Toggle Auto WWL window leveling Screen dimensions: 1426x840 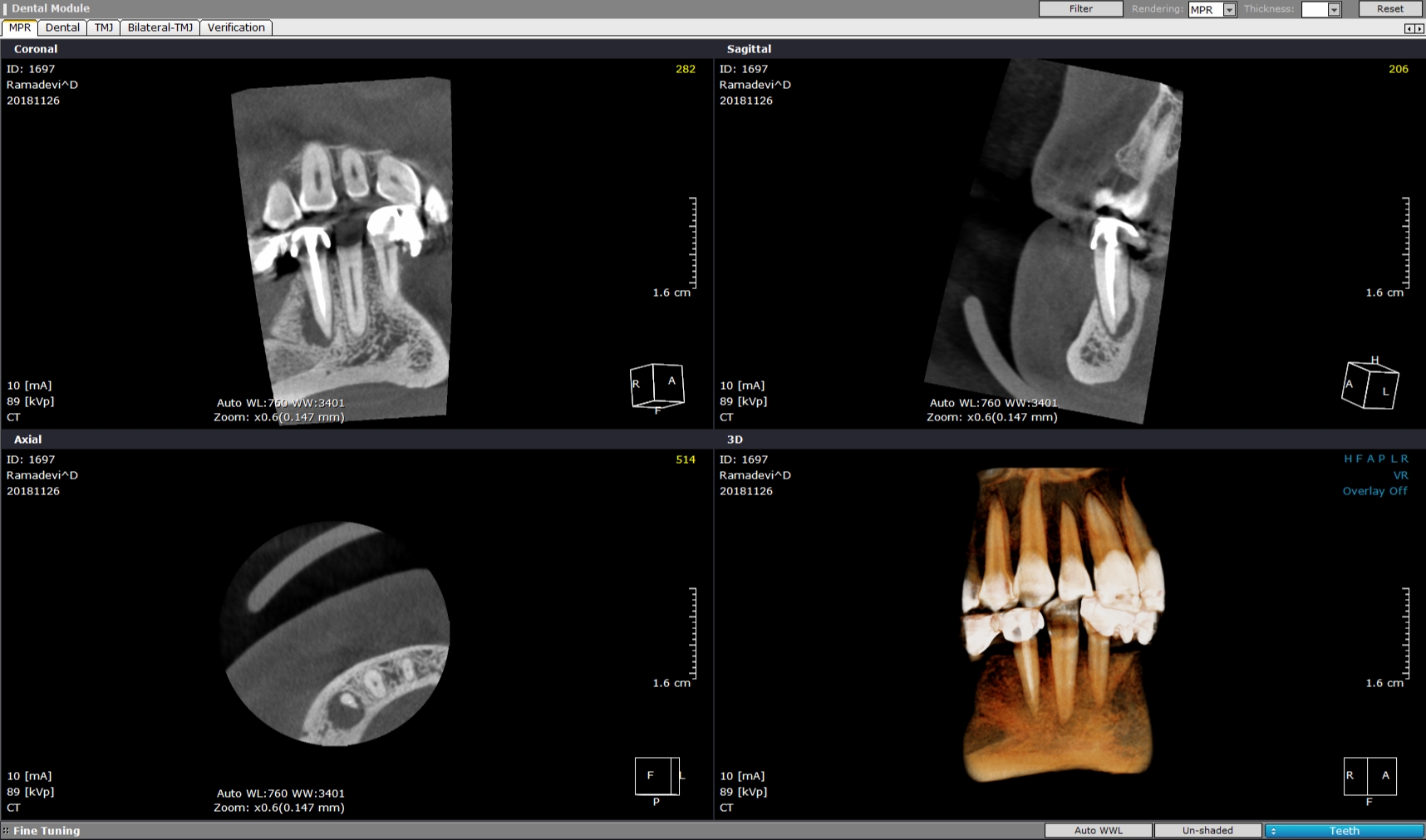[1097, 830]
